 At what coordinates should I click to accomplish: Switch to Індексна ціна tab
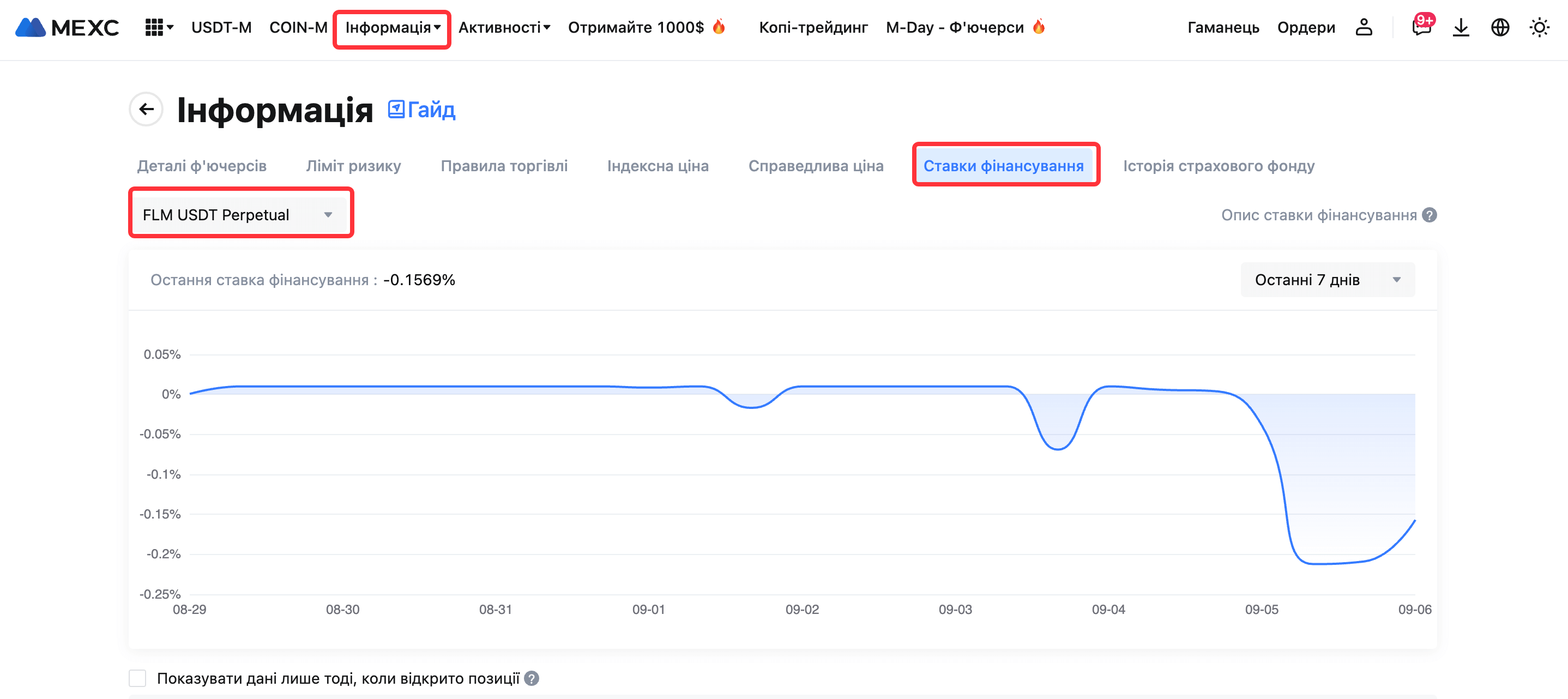click(658, 166)
